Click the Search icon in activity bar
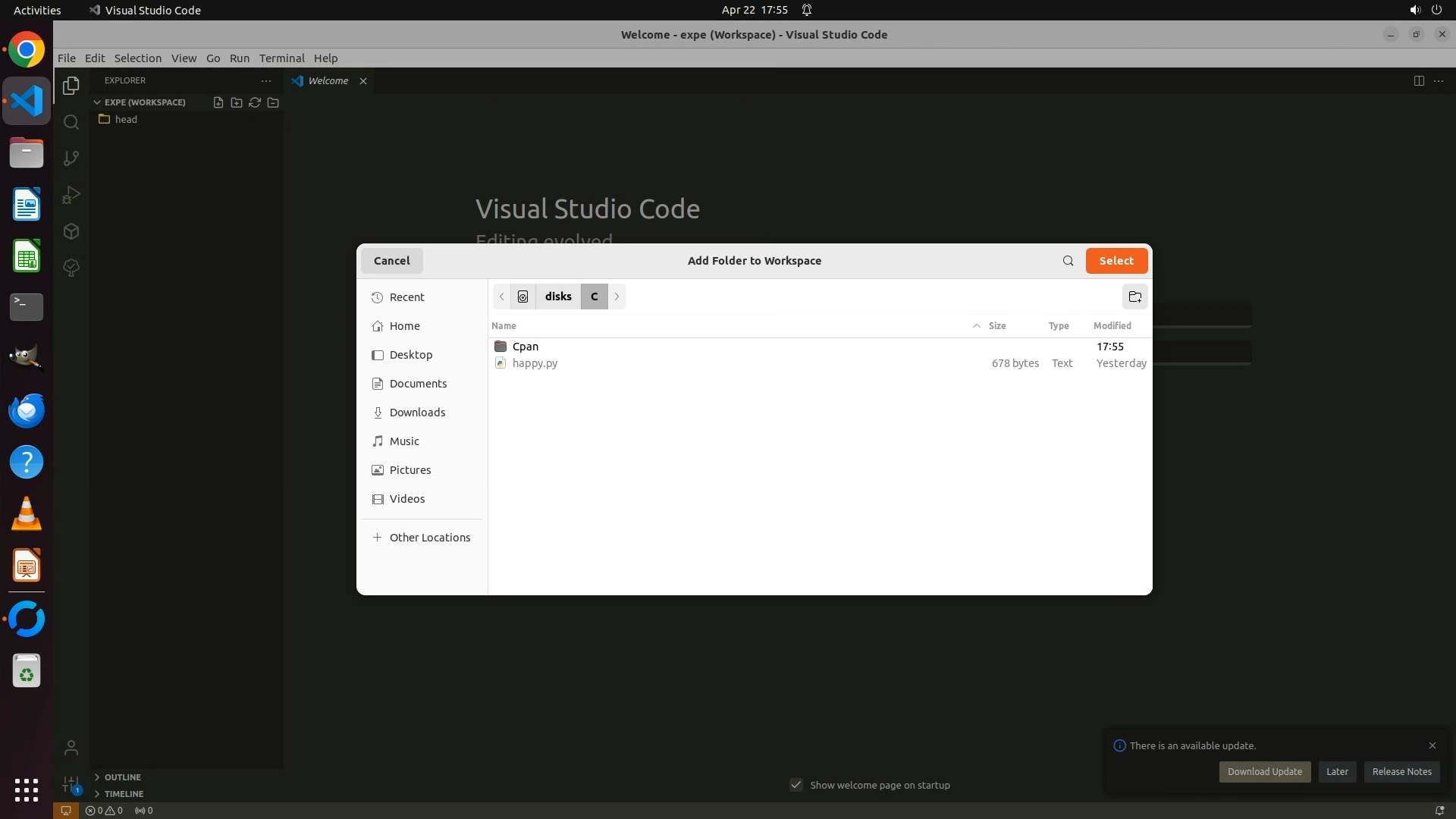 pos(71,122)
